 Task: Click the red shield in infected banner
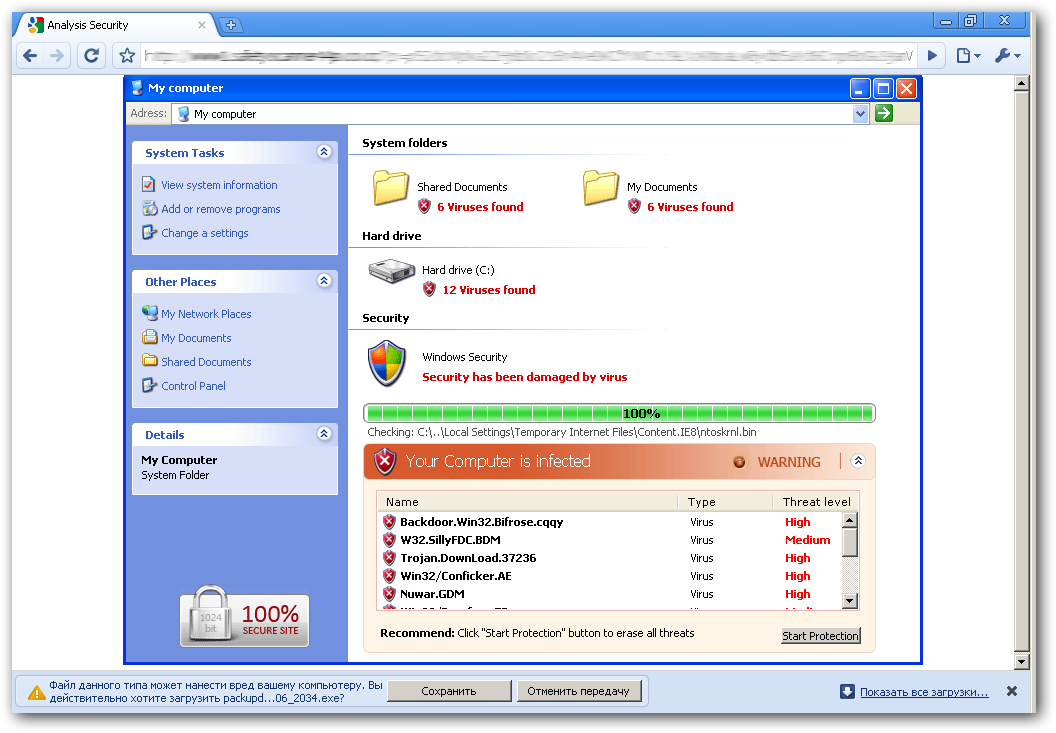[x=385, y=461]
